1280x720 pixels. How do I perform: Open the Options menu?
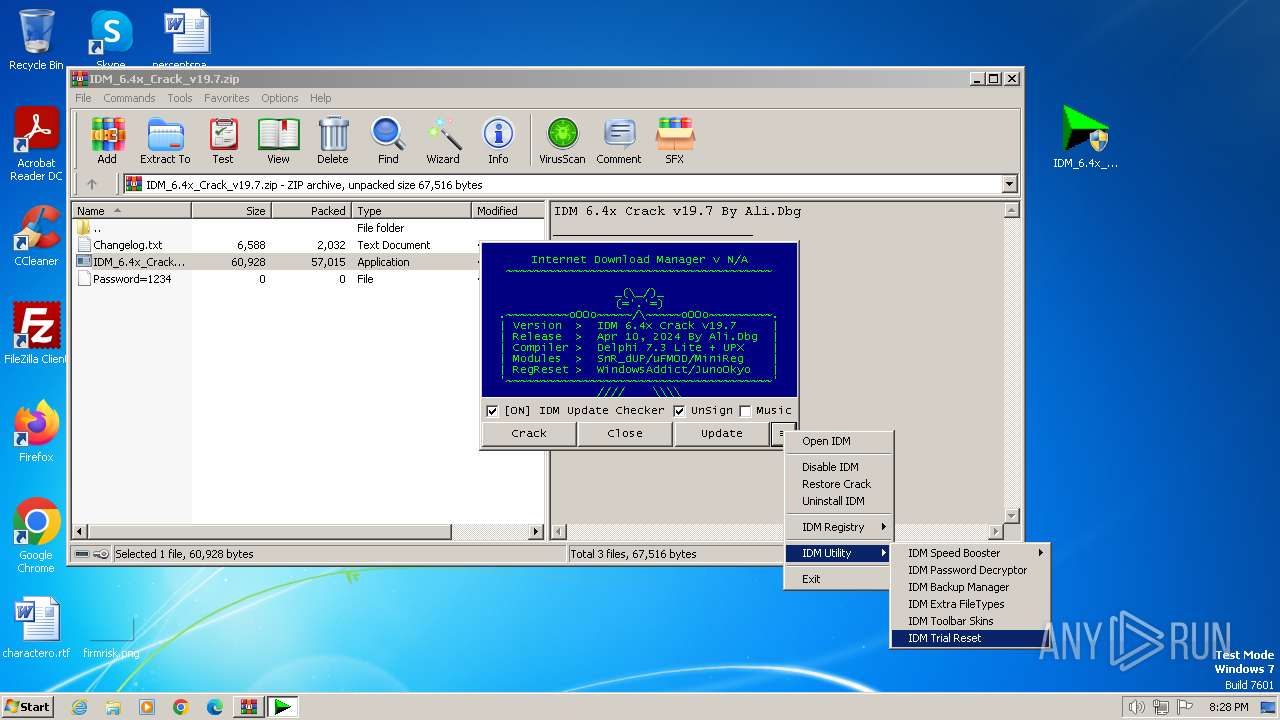(280, 98)
